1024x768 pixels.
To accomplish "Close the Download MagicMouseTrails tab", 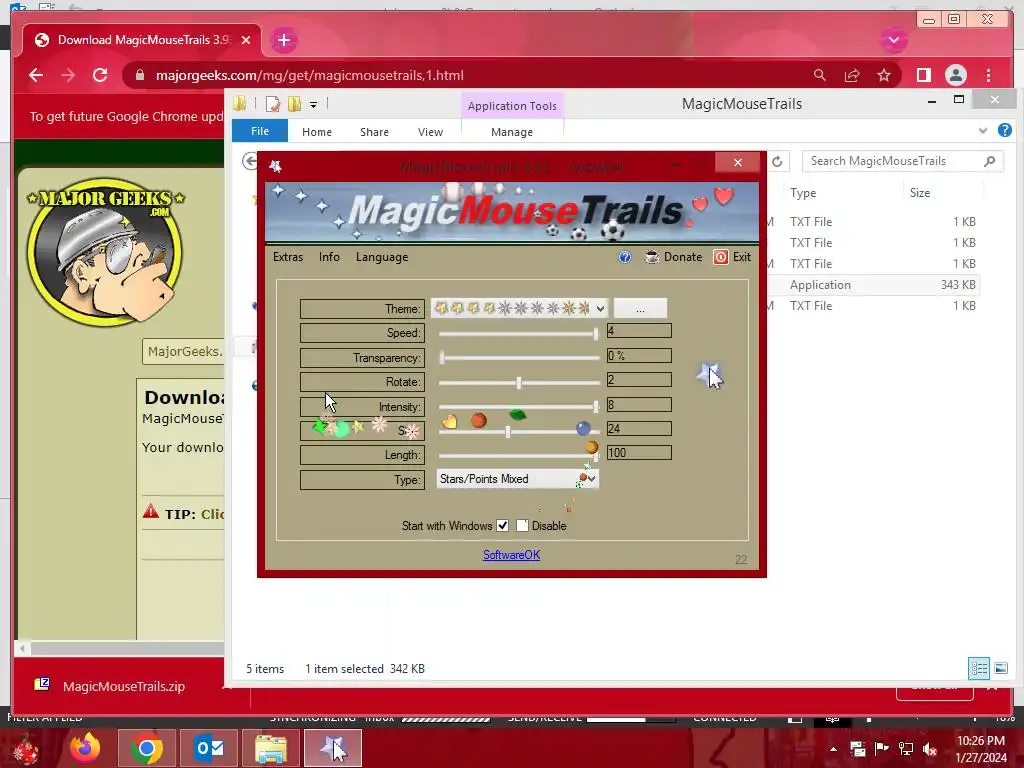I will coord(246,40).
